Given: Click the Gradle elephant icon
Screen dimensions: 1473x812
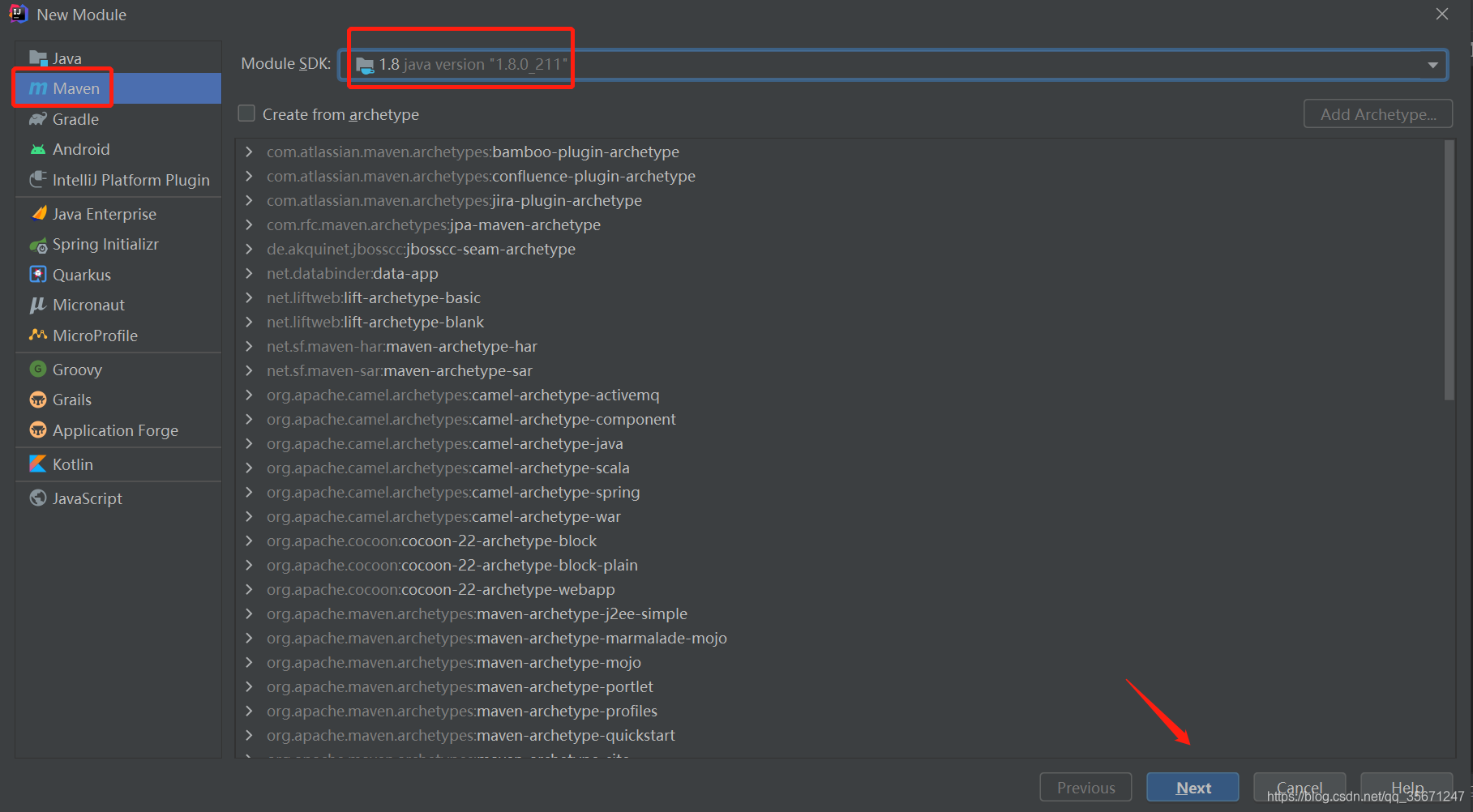Looking at the screenshot, I should coord(38,119).
